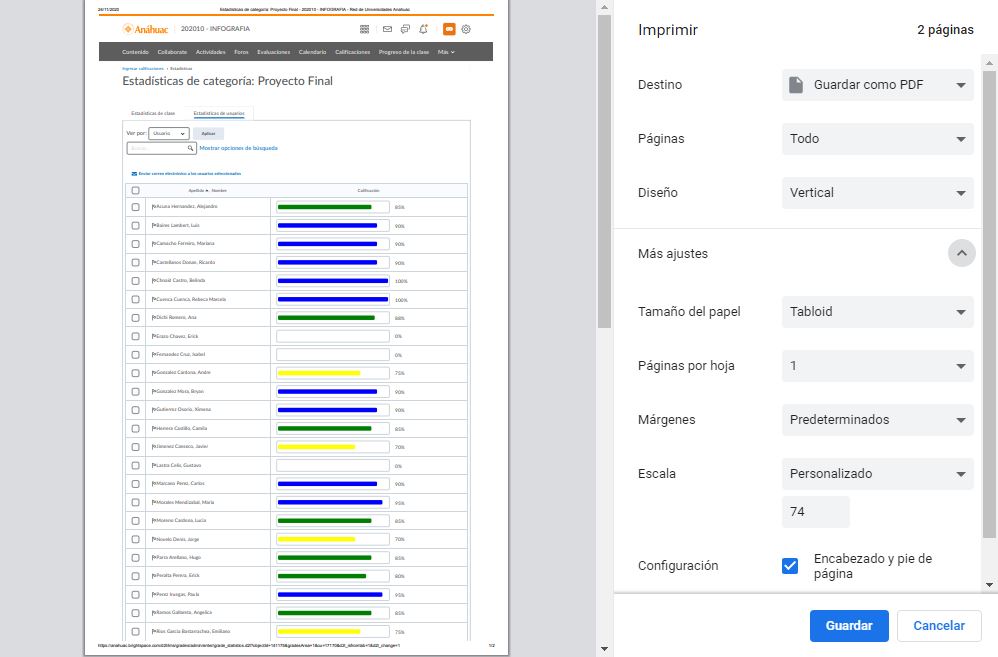The height and width of the screenshot is (657, 998).
Task: Click the chat bubbles icon
Action: click(404, 29)
